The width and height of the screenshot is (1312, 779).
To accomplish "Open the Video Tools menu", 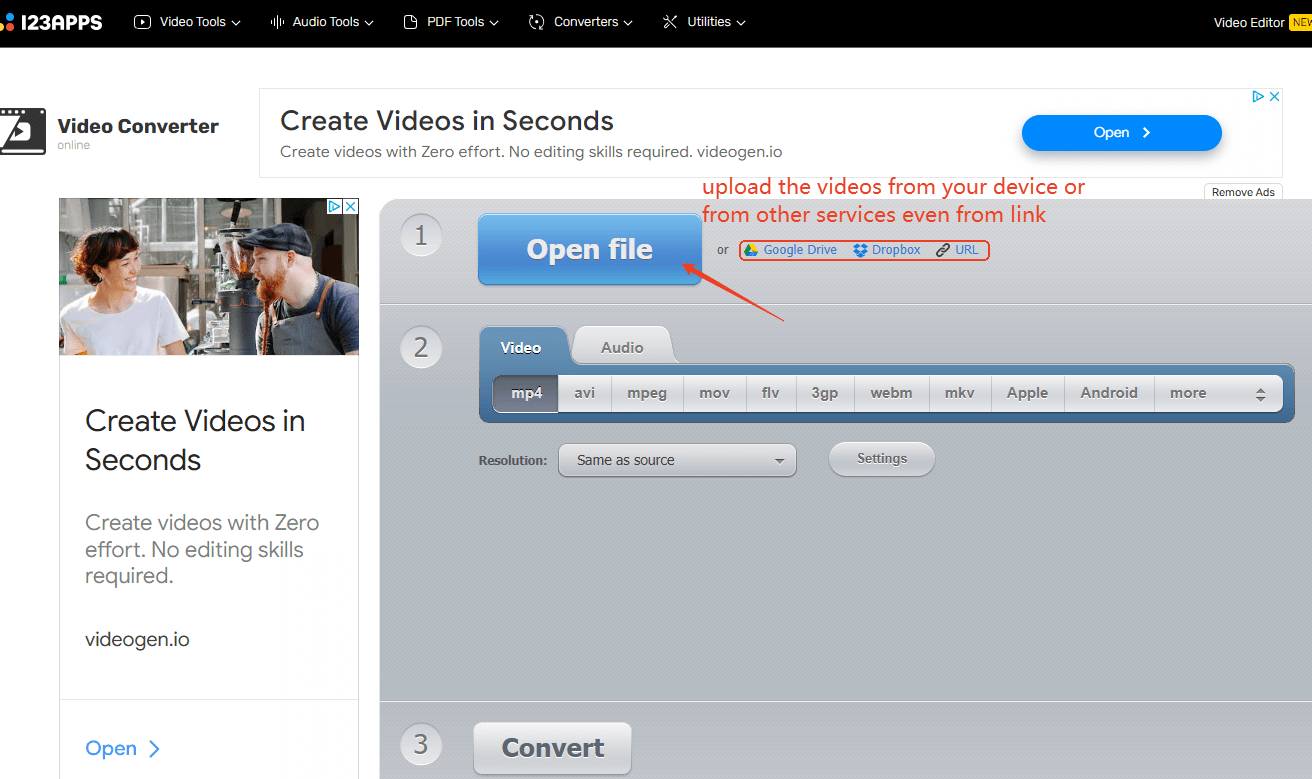I will point(188,22).
